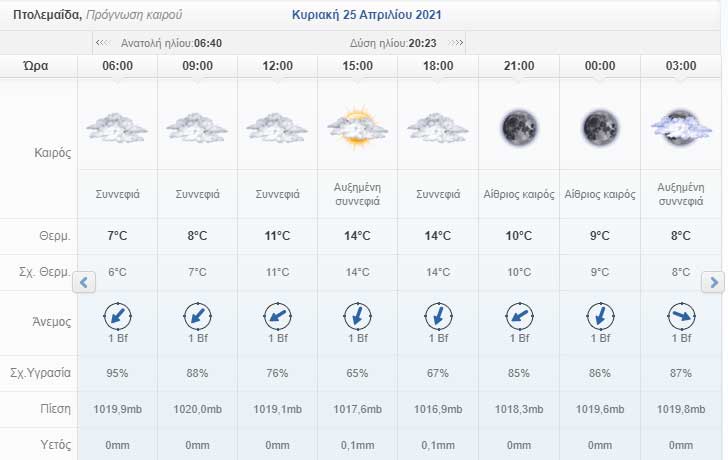Click the sun-and-clouds icon at 15:00
The width and height of the screenshot is (728, 460).
(x=357, y=128)
